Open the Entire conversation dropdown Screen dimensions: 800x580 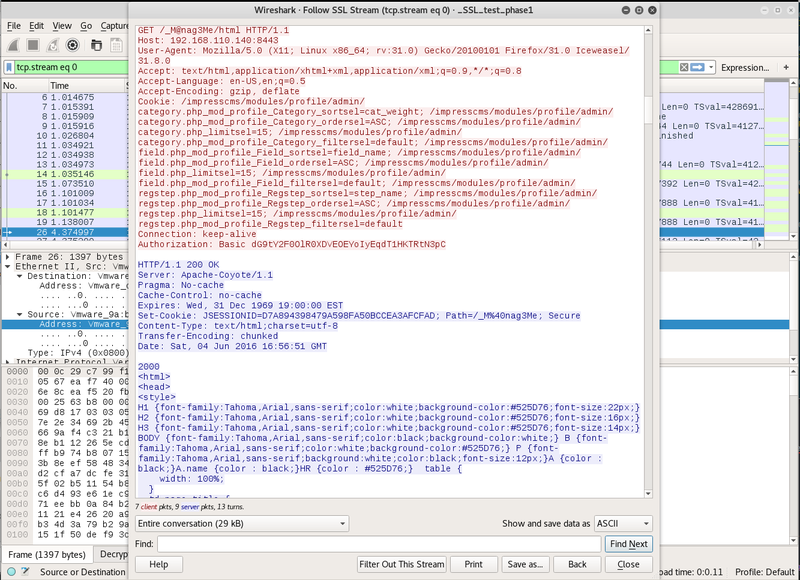click(242, 523)
